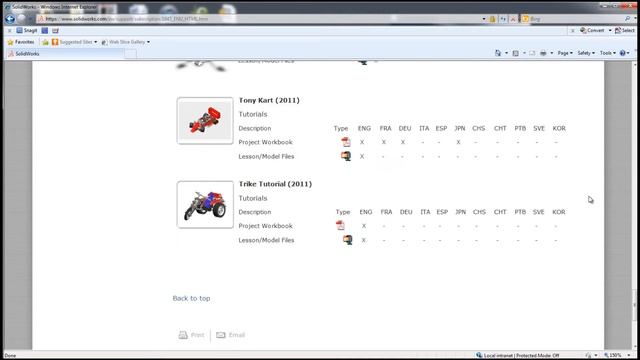Click the browser Forward arrow button
Screen dimensions: 640x360
[22, 19]
